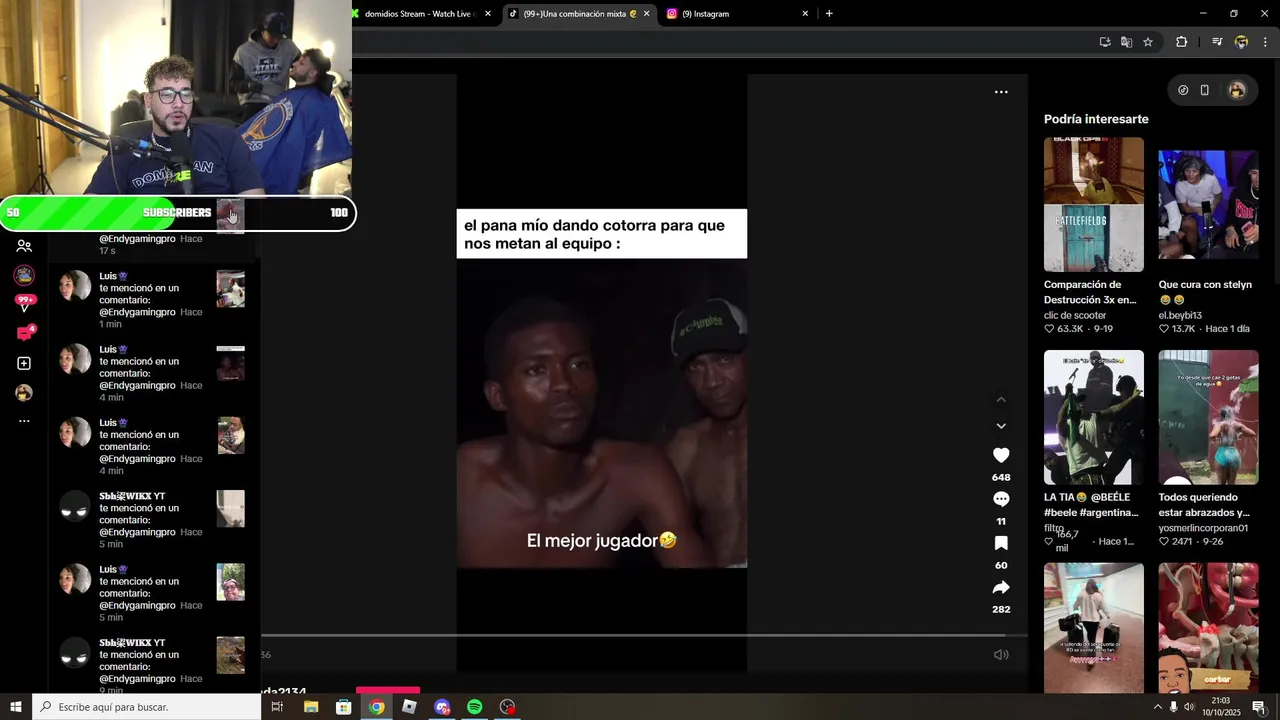Click the Podría interesarte heading
The width and height of the screenshot is (1280, 720).
1096,119
